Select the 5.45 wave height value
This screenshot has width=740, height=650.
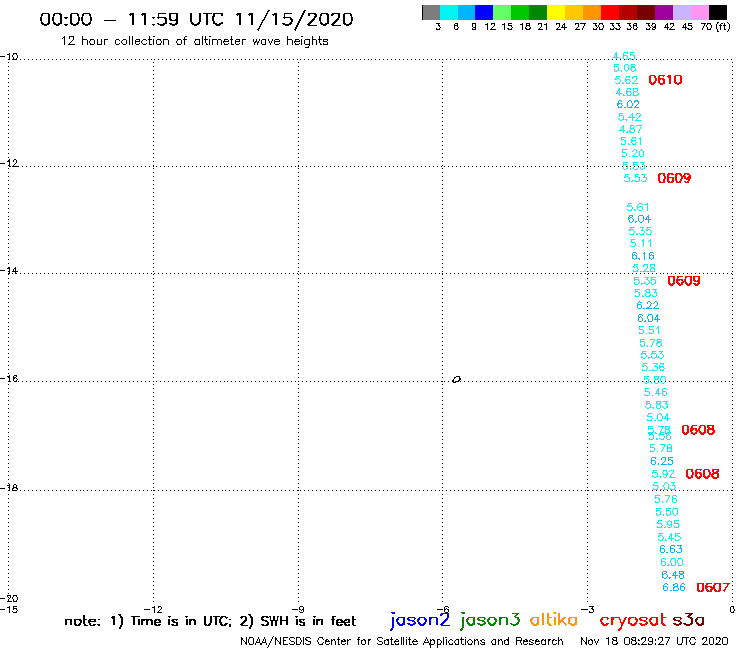670,537
